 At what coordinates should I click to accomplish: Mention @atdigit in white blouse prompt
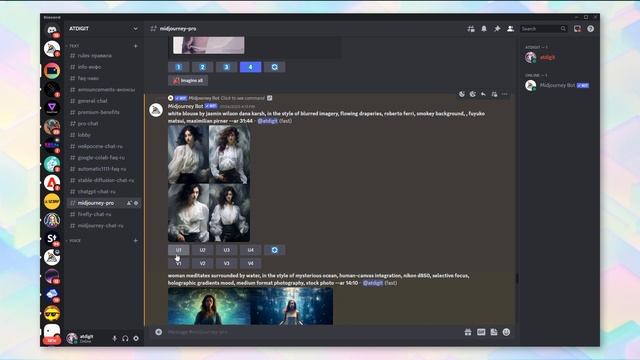point(268,121)
